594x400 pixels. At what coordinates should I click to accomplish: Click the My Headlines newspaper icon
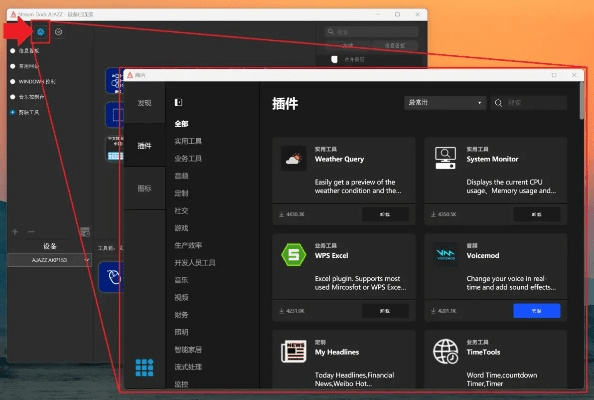pyautogui.click(x=294, y=351)
